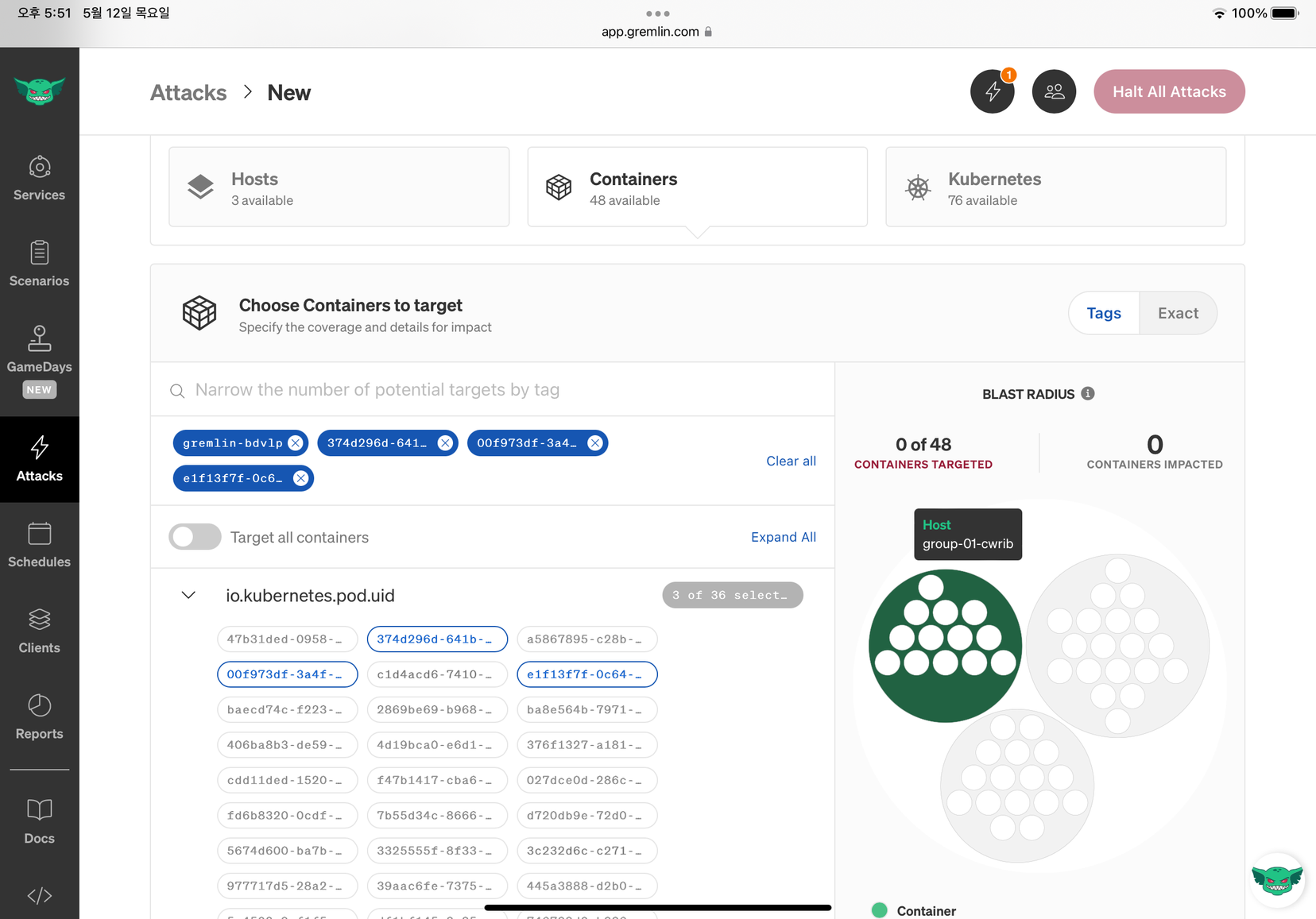Tap the app.gremlin.com address bar
The image size is (1316, 919).
coord(657,32)
